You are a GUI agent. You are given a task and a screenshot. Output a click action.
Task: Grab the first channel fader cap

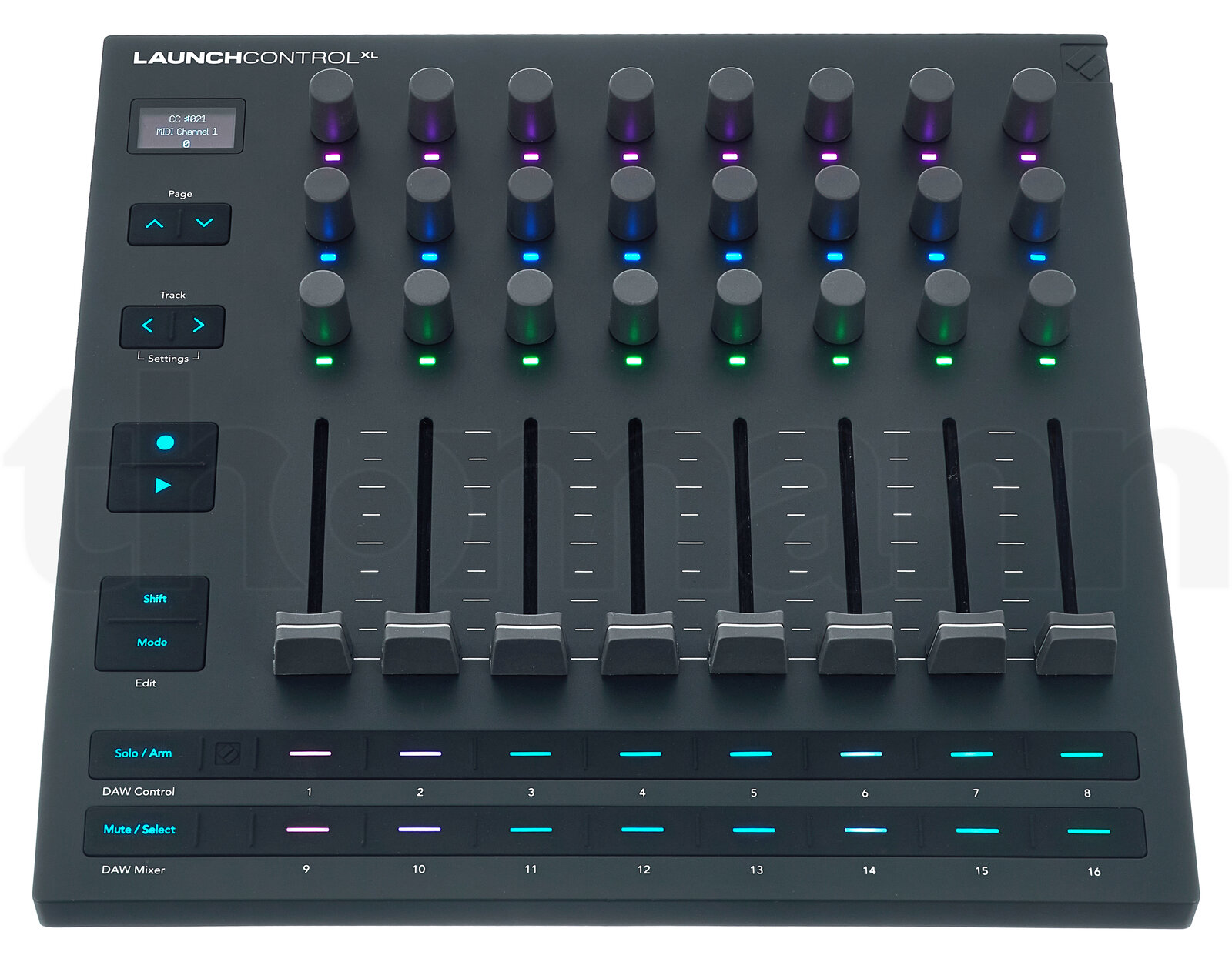pyautogui.click(x=313, y=643)
